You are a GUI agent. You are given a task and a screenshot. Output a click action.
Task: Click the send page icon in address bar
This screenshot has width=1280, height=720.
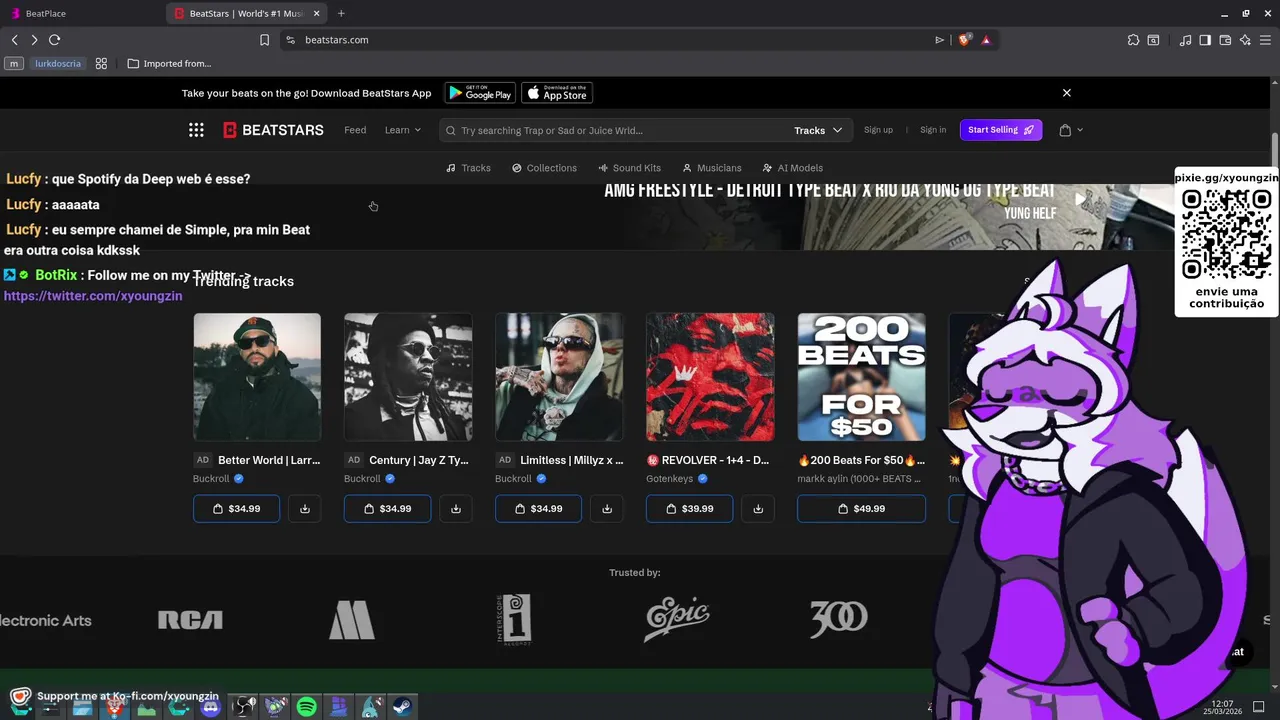point(939,40)
